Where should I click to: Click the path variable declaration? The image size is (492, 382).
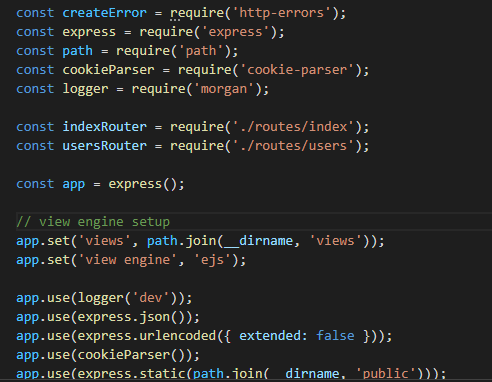click(x=77, y=51)
